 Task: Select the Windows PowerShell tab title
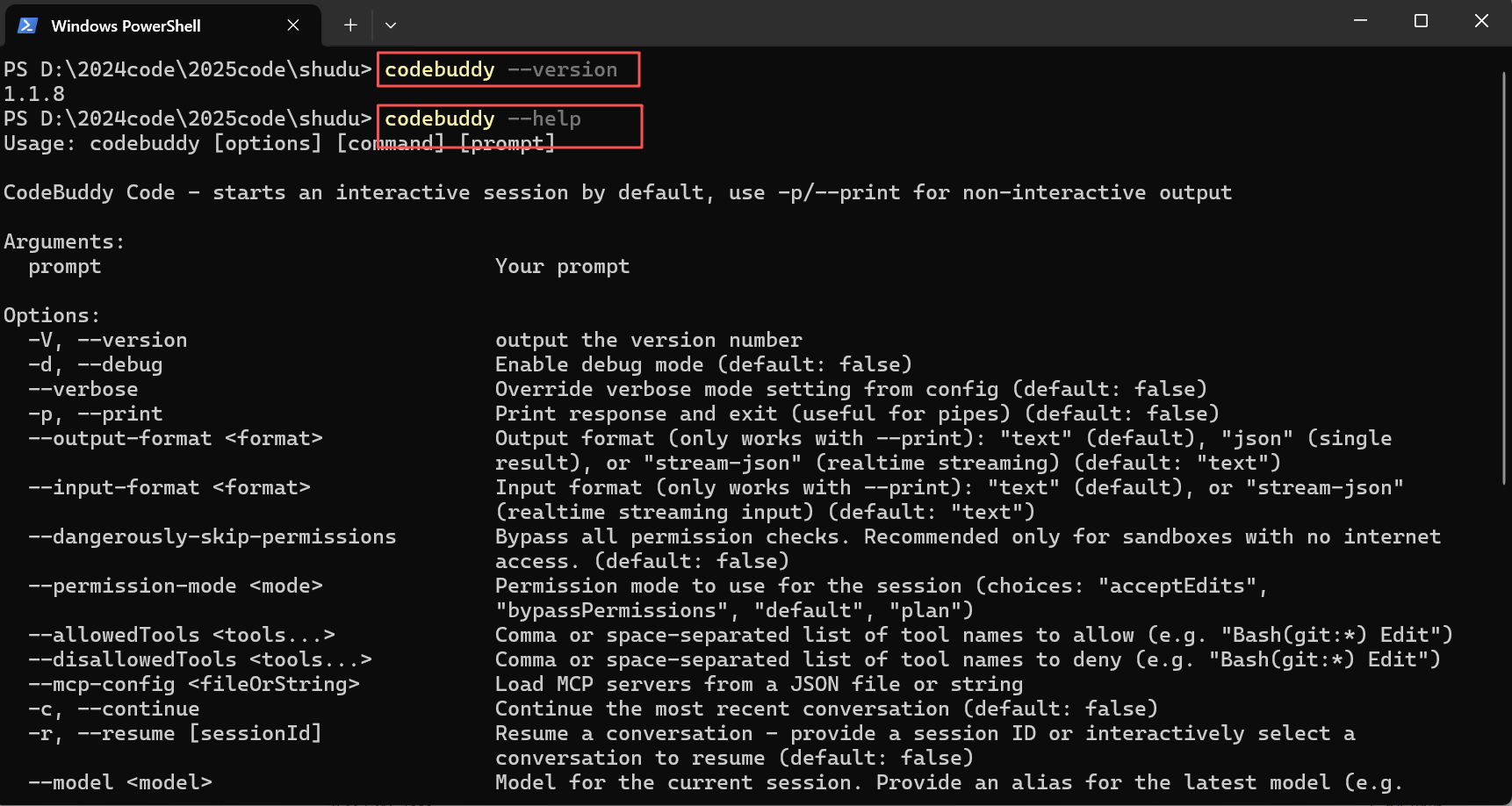(126, 25)
